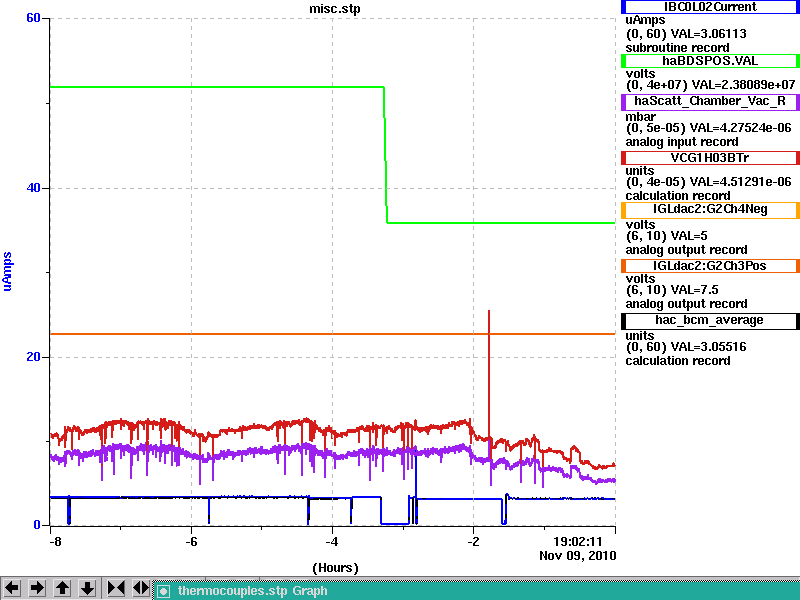Click the zoom-in time axis bowtie icon
The height and width of the screenshot is (600, 800).
pos(116,588)
